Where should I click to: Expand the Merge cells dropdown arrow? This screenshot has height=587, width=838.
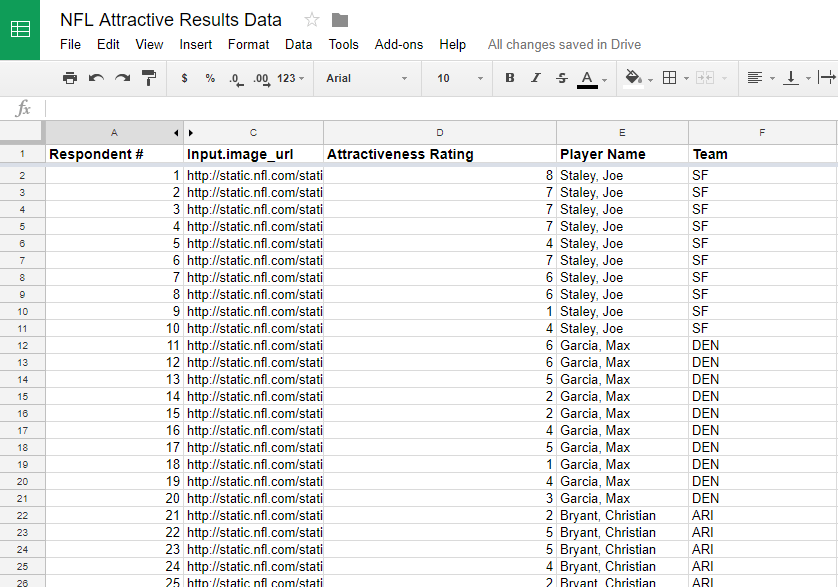point(724,79)
